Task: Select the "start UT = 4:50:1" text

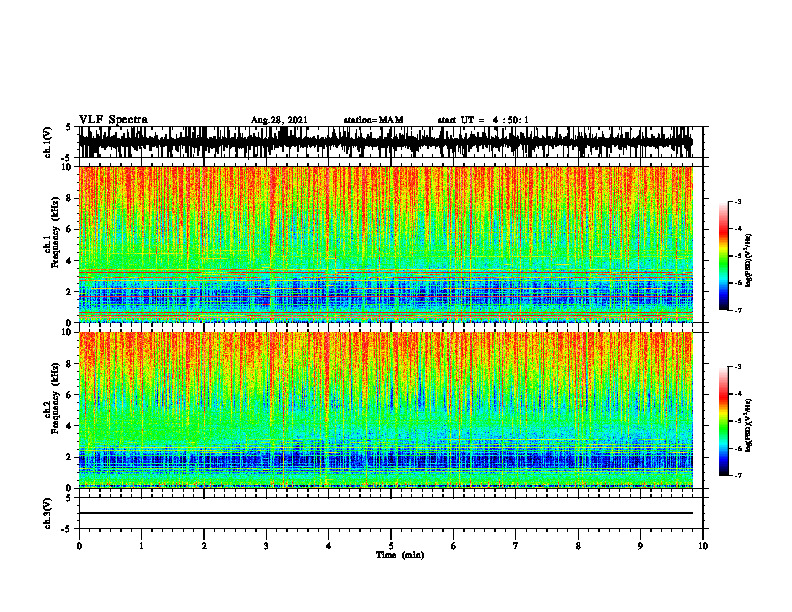Action: pos(483,120)
